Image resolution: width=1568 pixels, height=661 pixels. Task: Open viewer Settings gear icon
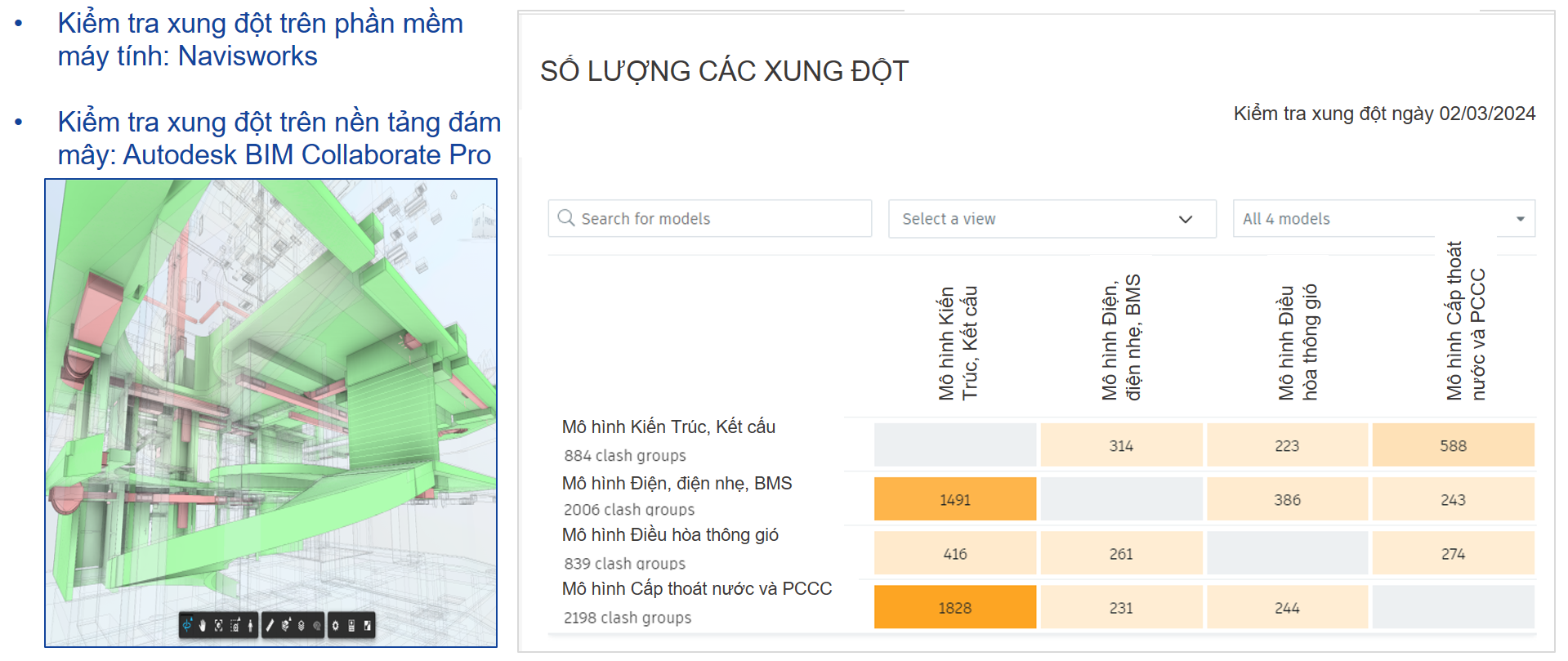point(335,626)
